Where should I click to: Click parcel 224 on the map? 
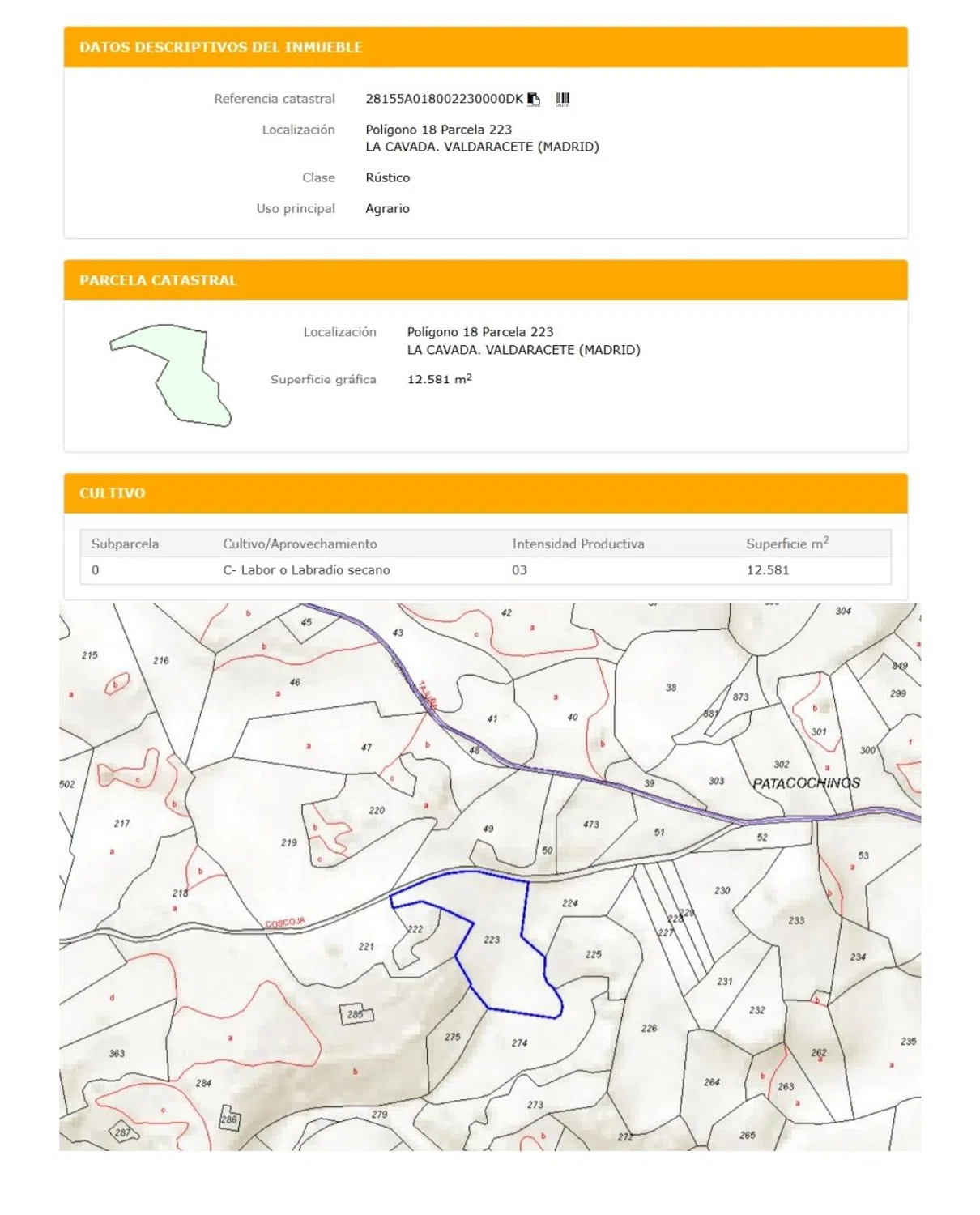click(570, 903)
